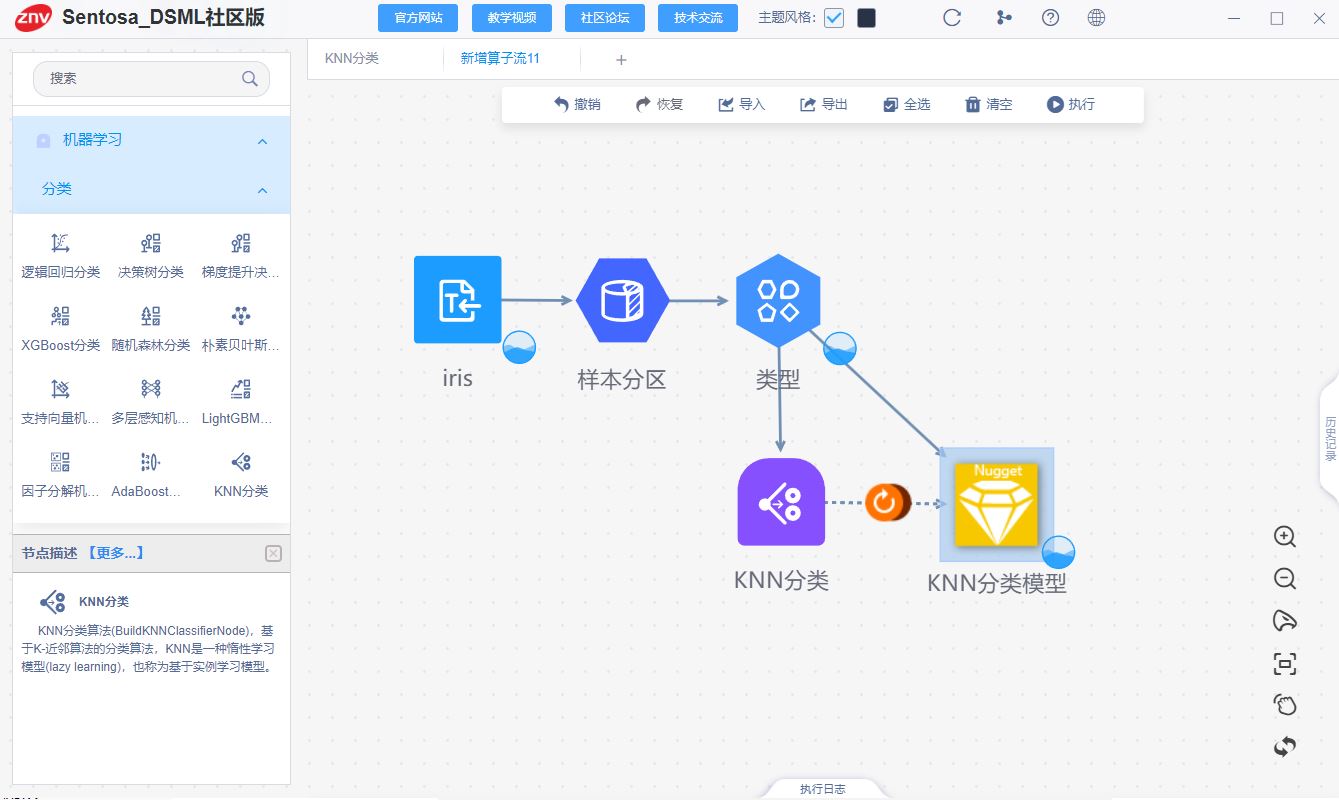1339x800 pixels.
Task: Click the branch icon in title bar
Action: click(x=1004, y=18)
